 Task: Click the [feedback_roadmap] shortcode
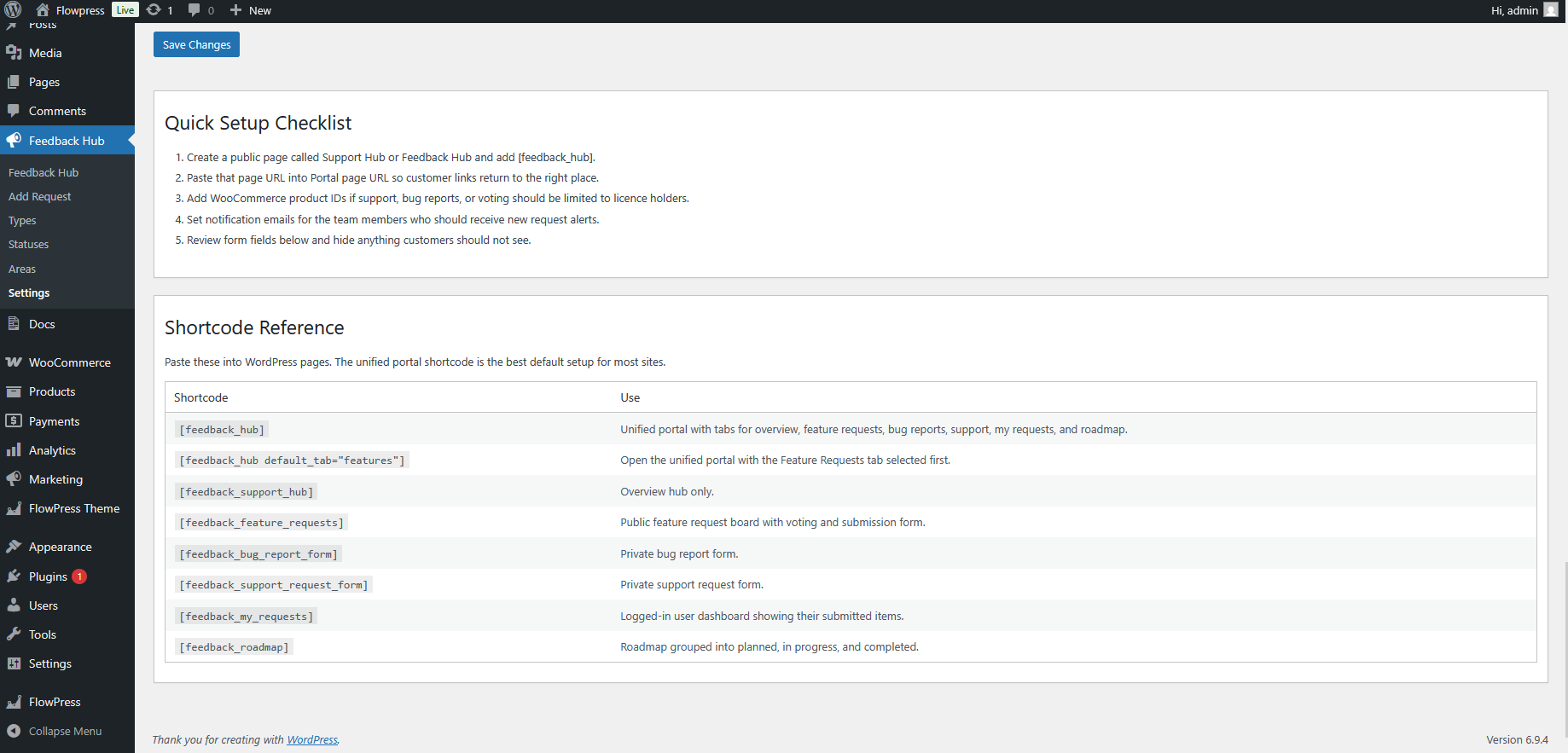coord(234,647)
